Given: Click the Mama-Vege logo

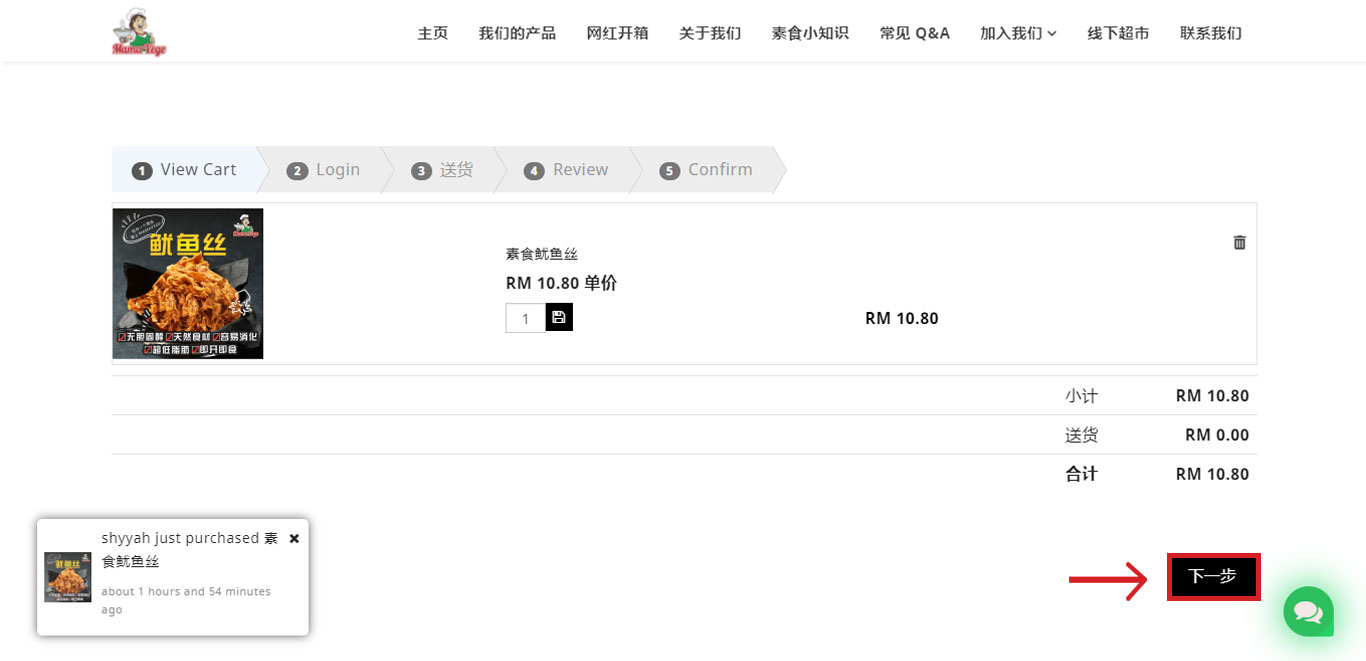Looking at the screenshot, I should 139,33.
